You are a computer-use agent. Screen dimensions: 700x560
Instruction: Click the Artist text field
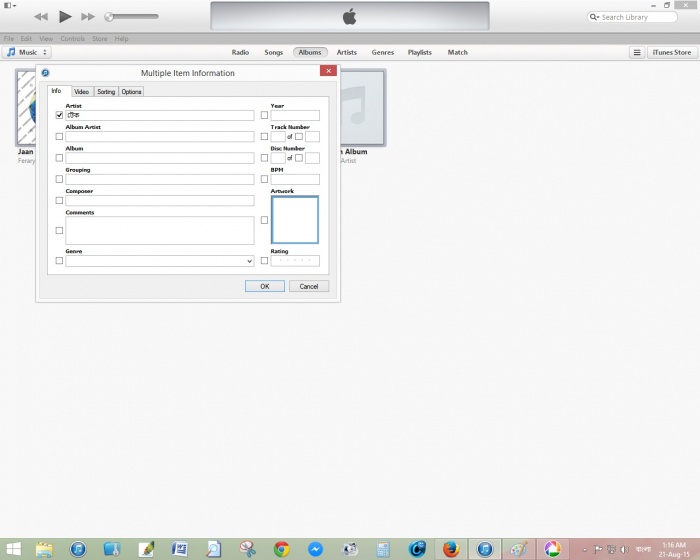point(160,115)
